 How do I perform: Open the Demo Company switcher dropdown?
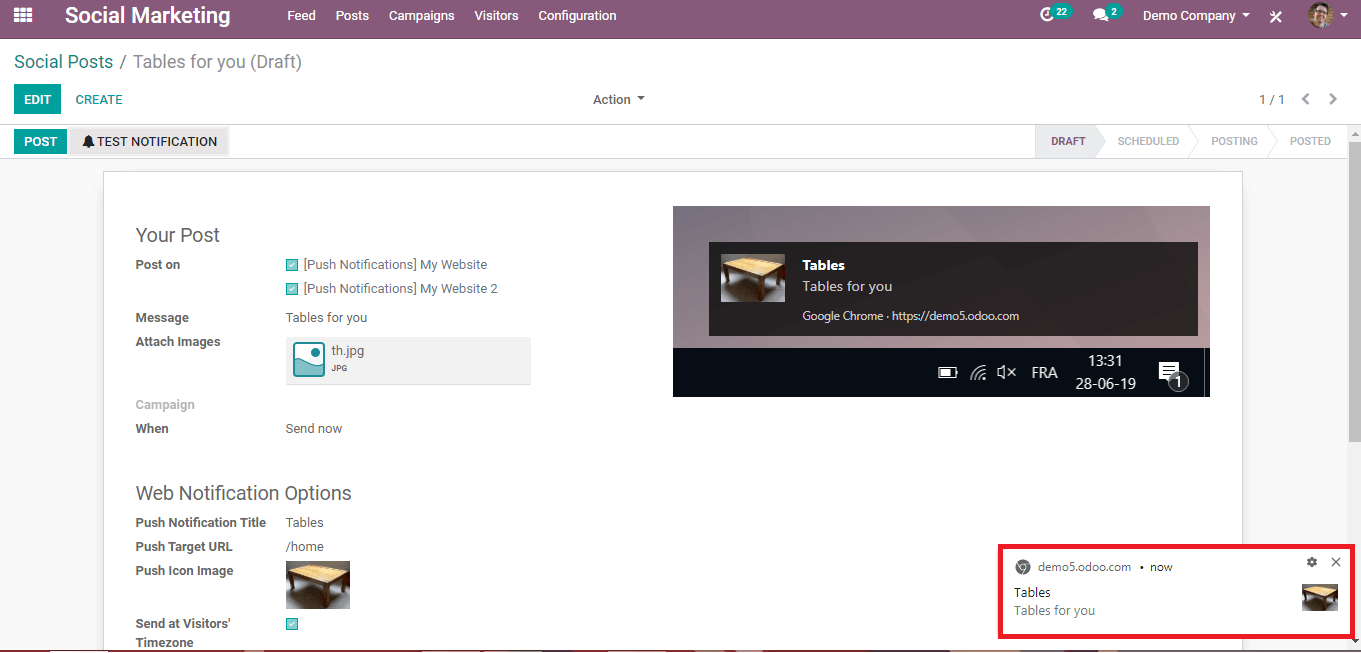point(1196,16)
